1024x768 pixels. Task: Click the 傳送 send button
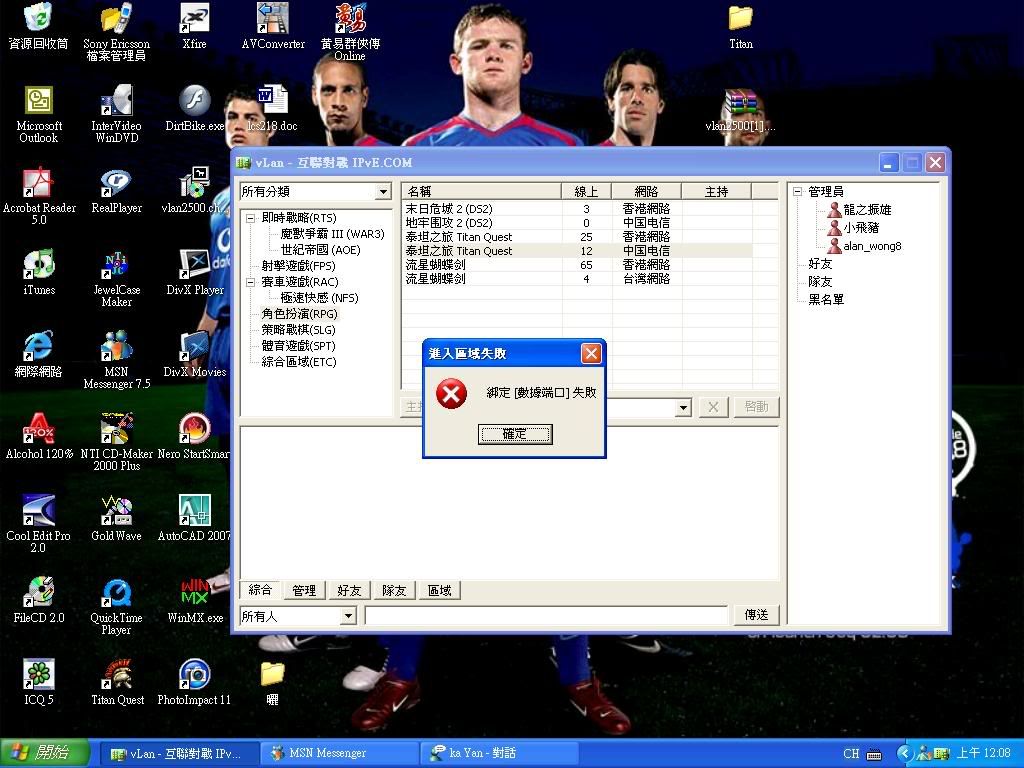tap(757, 615)
